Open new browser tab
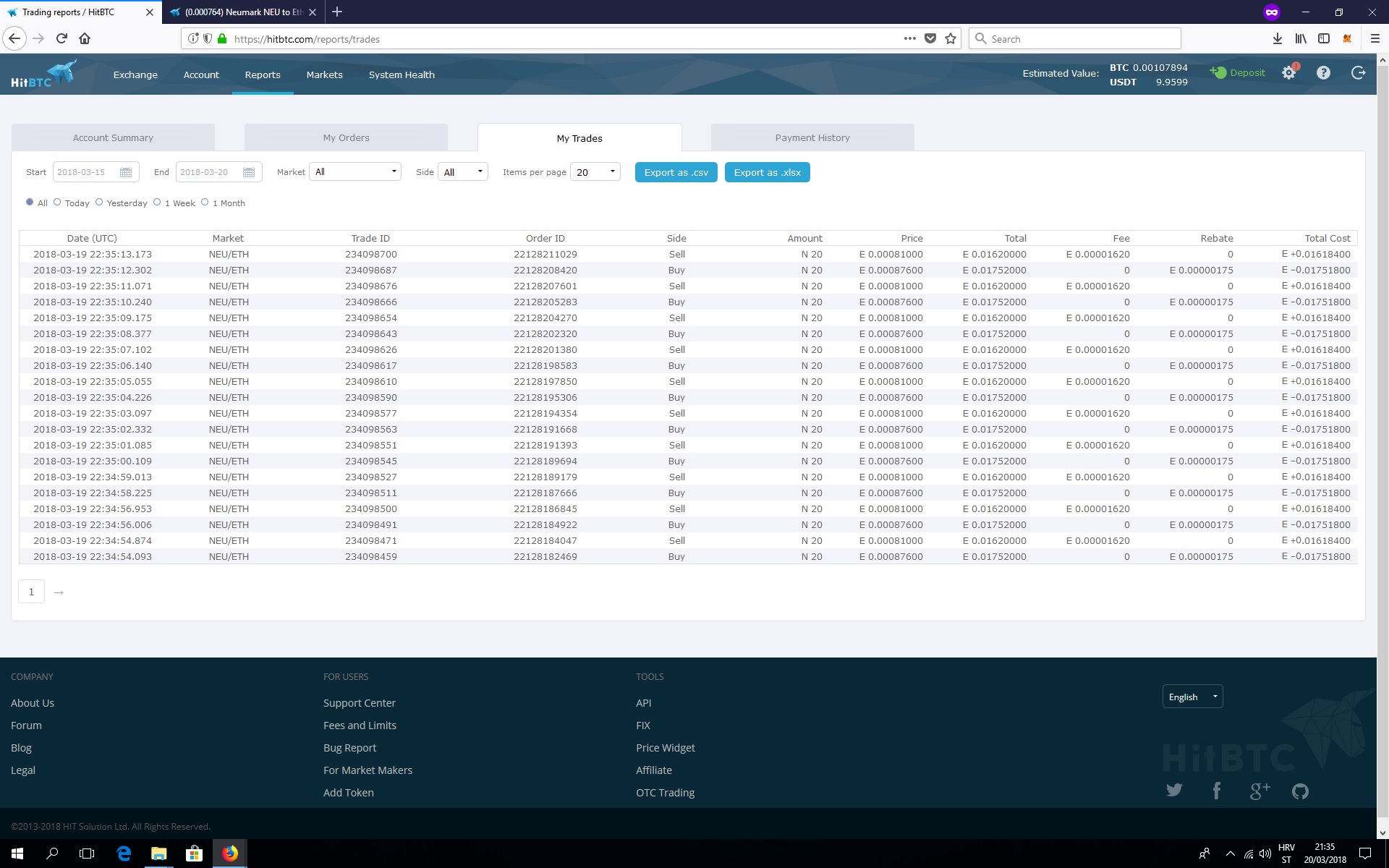Screen dimensions: 1389x868 337,12
